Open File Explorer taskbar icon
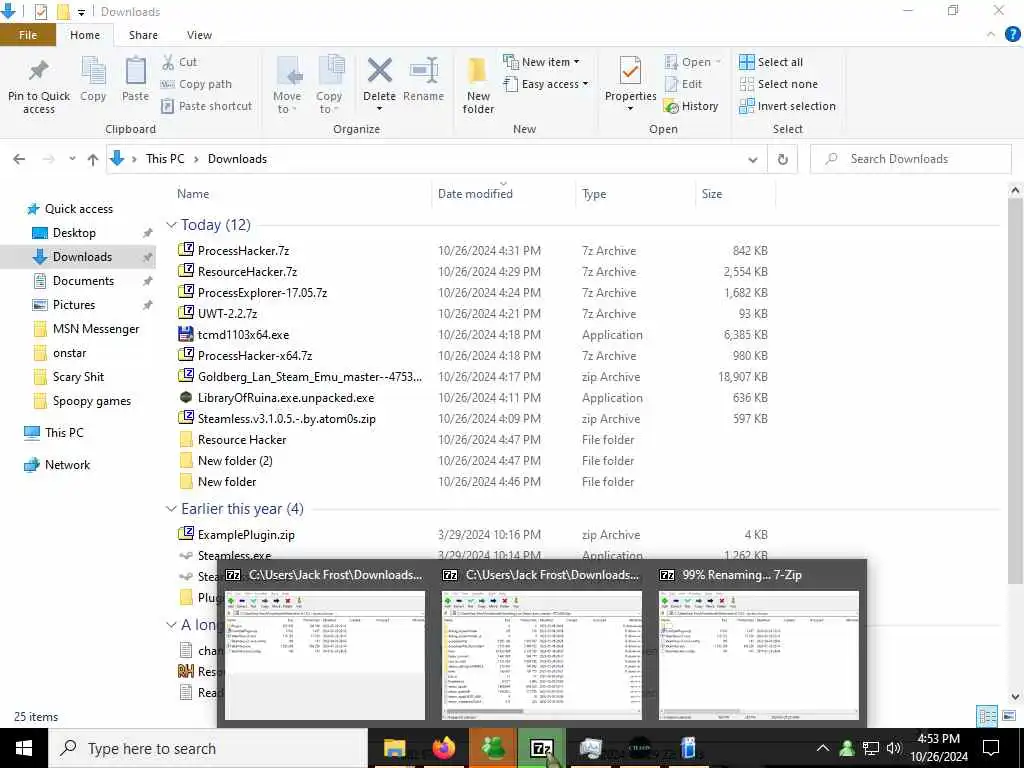The height and width of the screenshot is (768, 1024). pos(394,748)
